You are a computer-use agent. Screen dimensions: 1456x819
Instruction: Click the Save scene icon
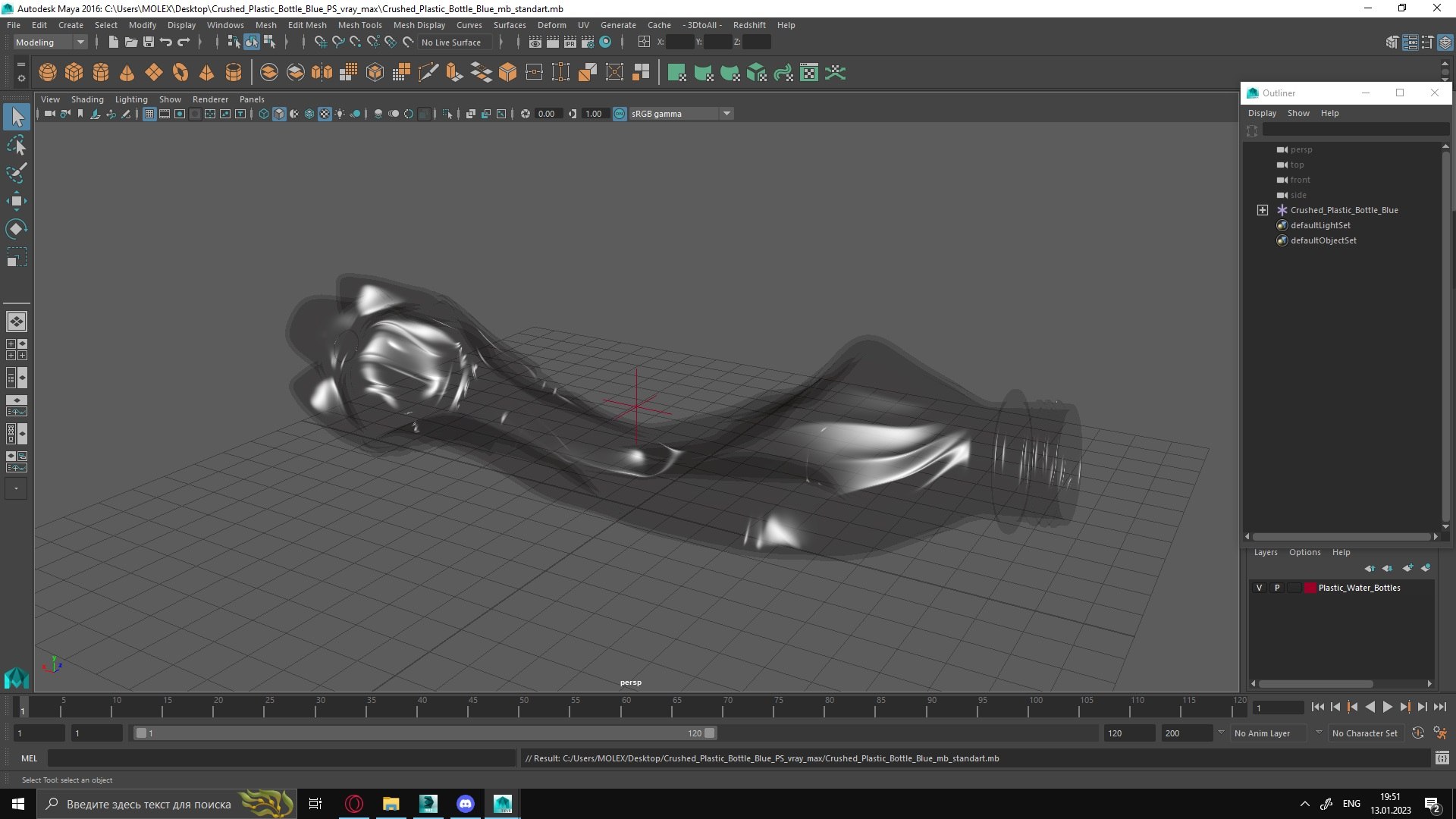149,42
